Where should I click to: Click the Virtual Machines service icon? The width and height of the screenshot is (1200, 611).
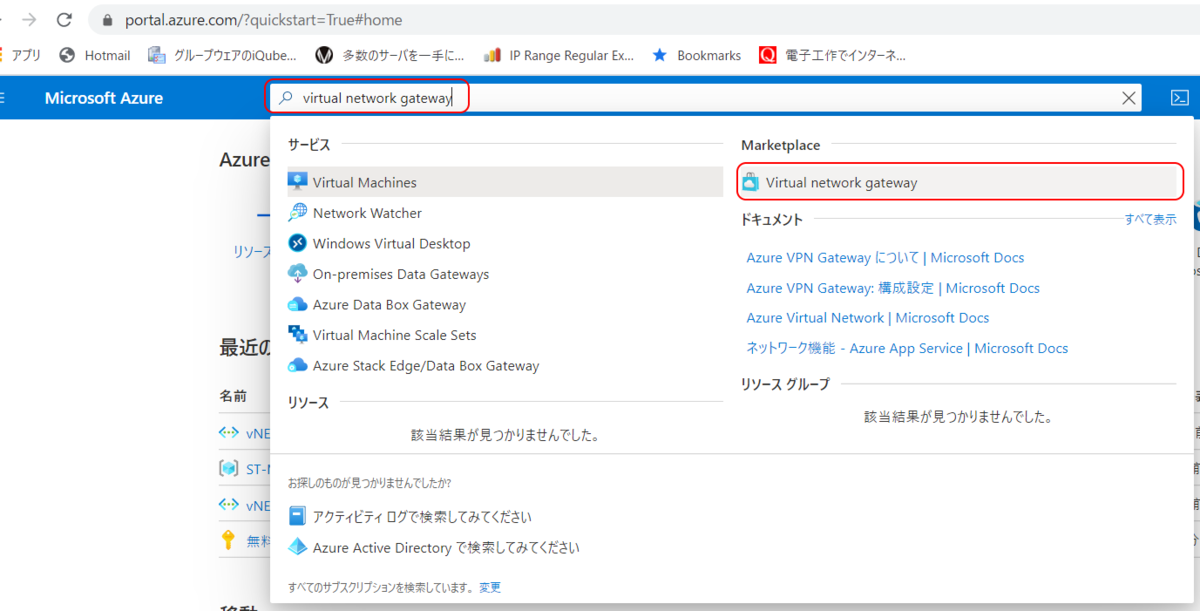[x=298, y=182]
